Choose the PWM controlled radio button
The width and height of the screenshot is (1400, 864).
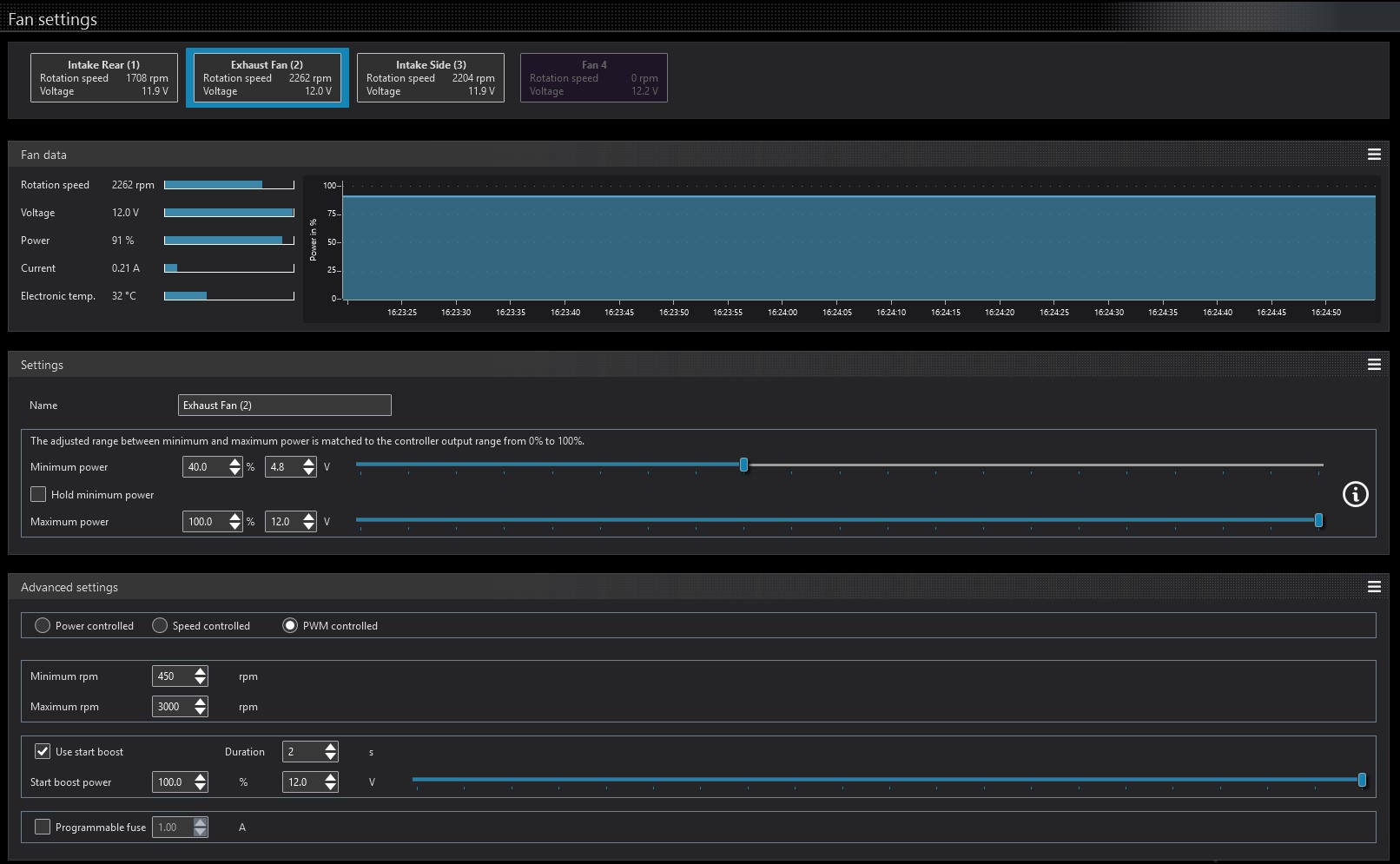[290, 625]
